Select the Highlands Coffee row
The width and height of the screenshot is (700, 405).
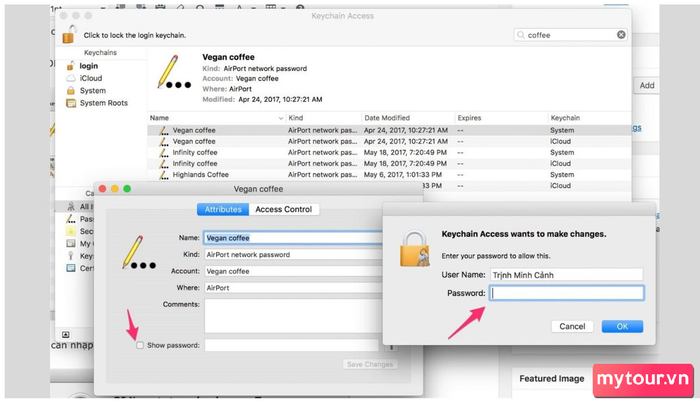pos(389,175)
